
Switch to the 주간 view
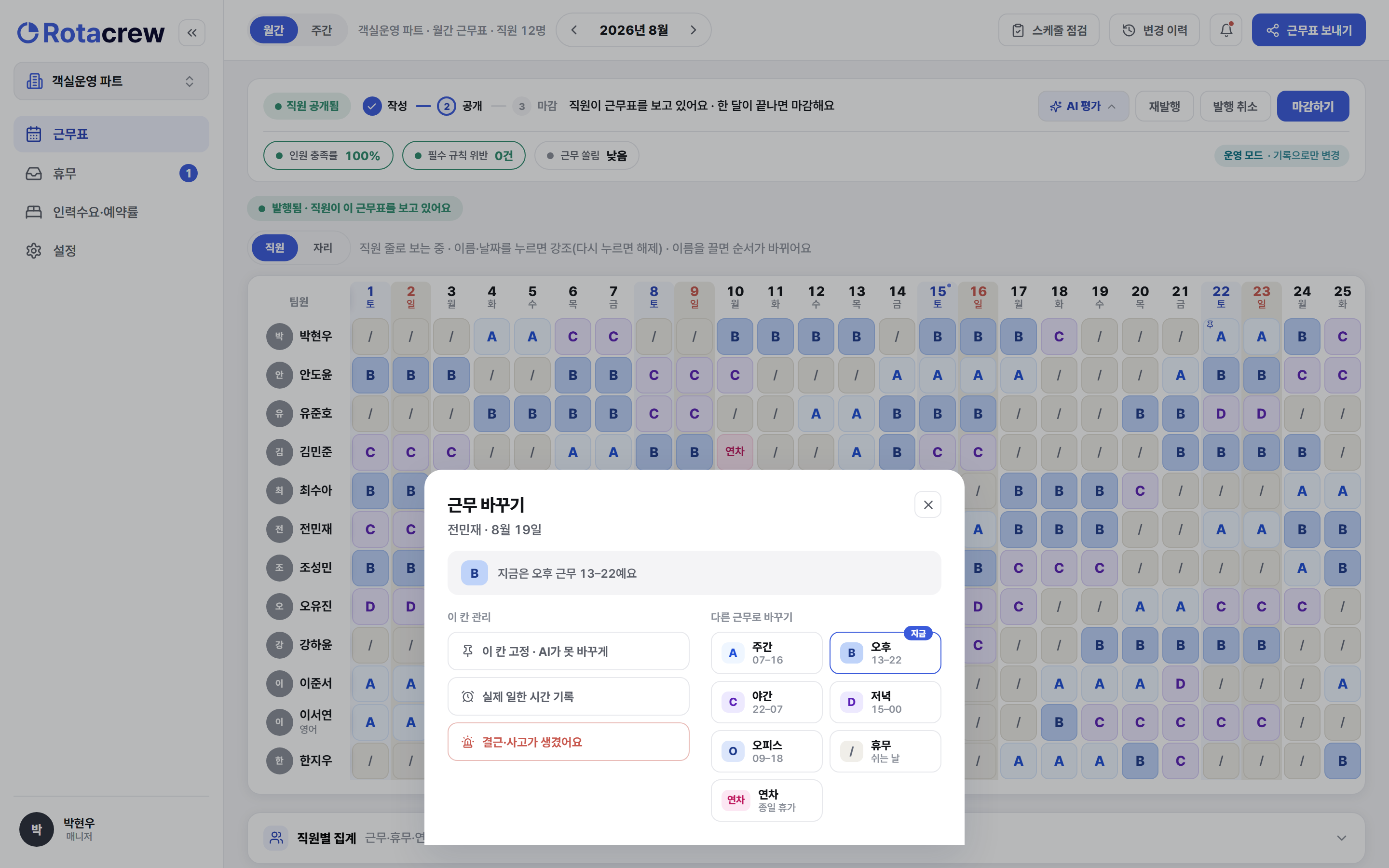coord(321,30)
